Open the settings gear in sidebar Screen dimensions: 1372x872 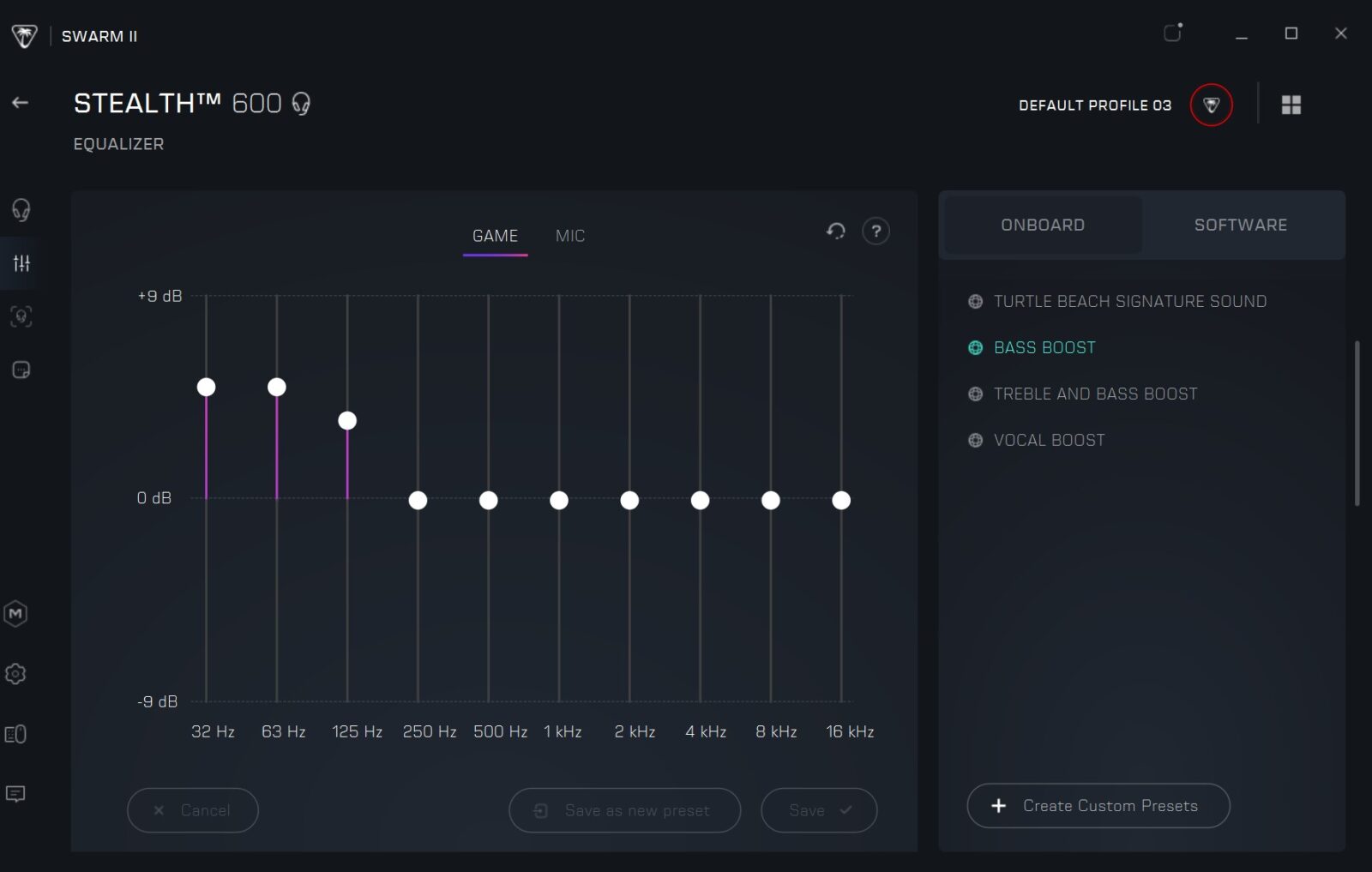[16, 674]
